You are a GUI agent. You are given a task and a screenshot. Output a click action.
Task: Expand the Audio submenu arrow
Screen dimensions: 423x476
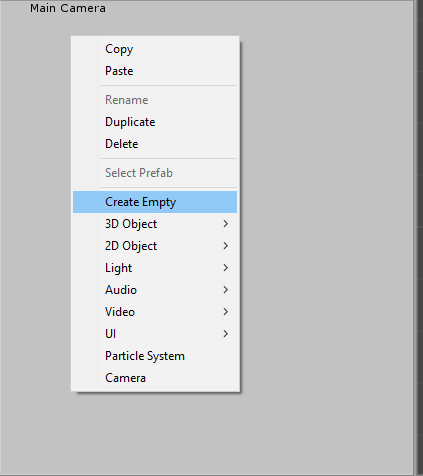tap(226, 290)
